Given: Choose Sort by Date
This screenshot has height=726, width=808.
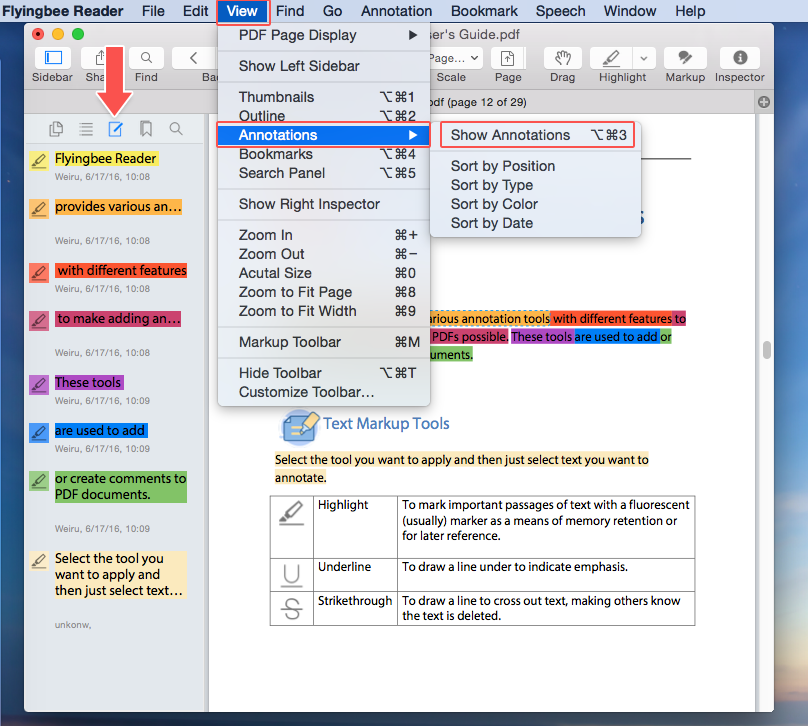Looking at the screenshot, I should 535,223.
